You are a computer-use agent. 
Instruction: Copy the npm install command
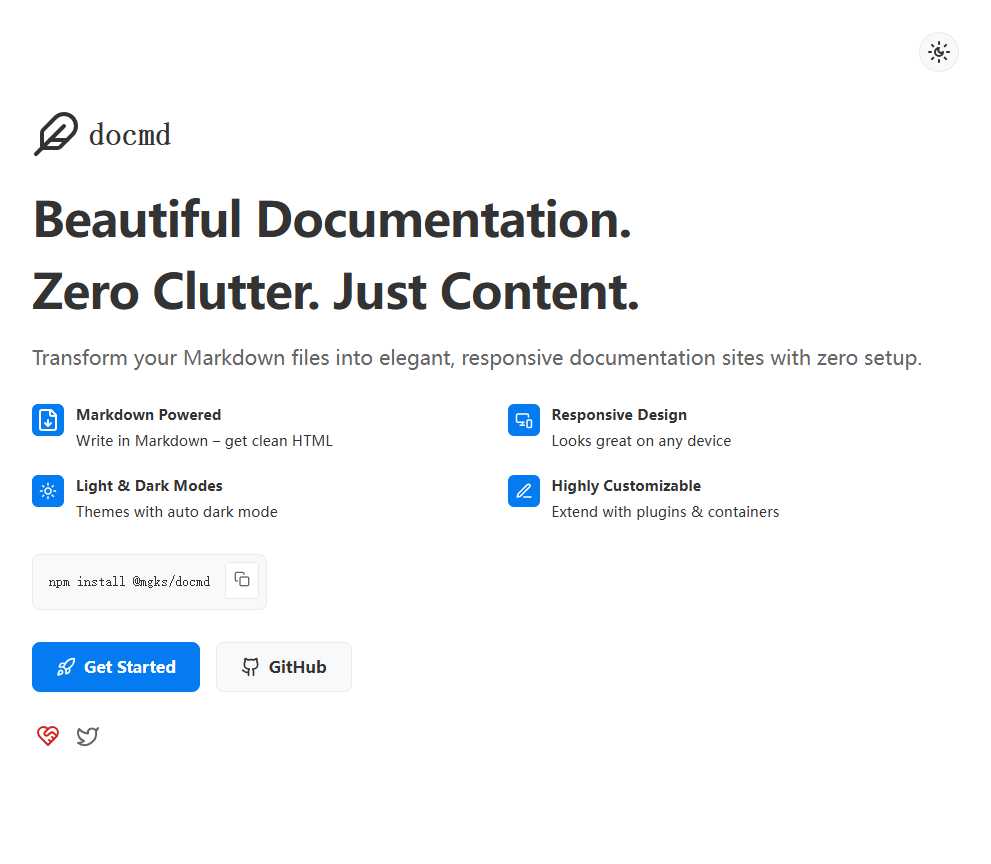[242, 580]
